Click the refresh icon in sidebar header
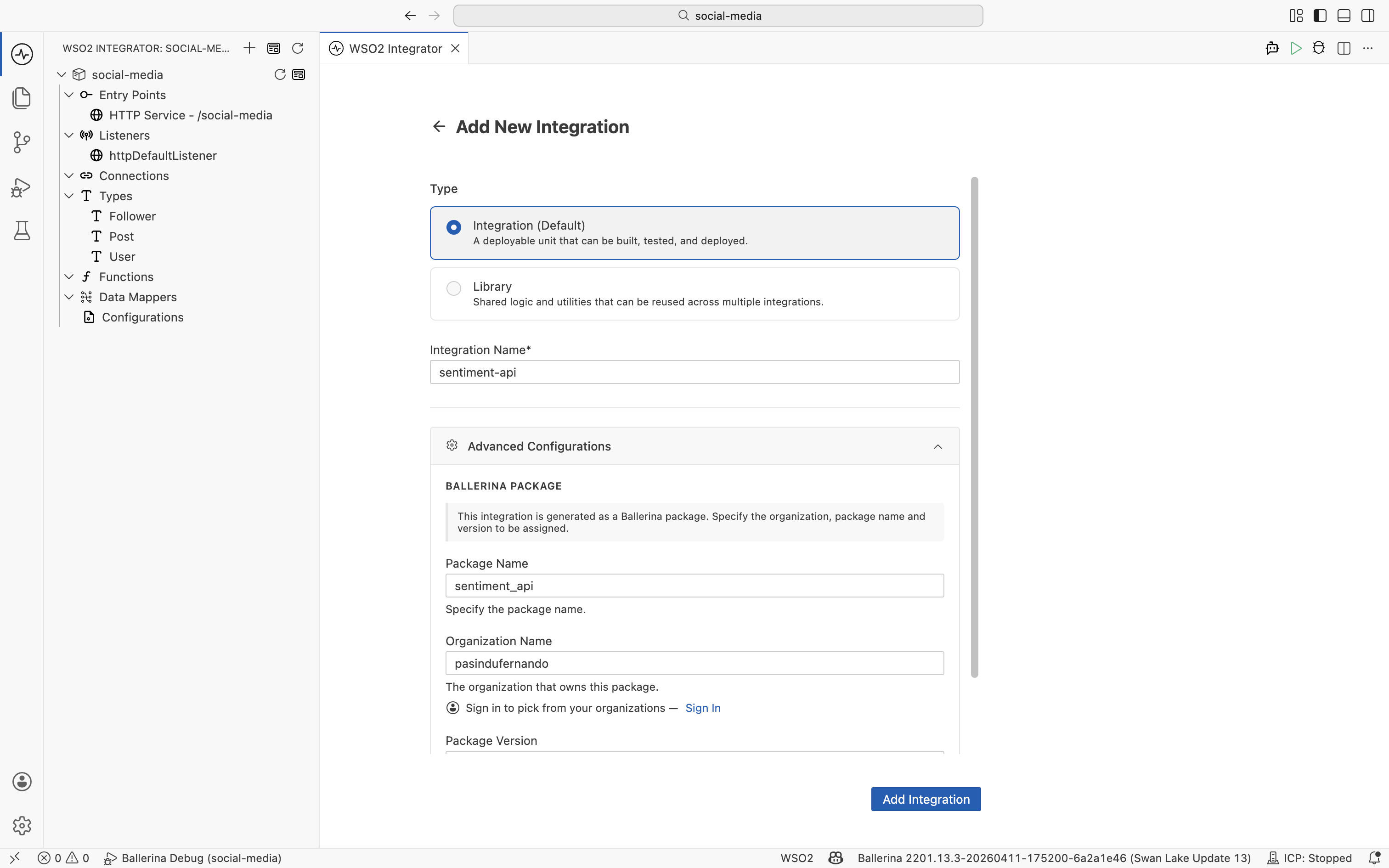Screen dimensions: 1389x868 (297, 48)
